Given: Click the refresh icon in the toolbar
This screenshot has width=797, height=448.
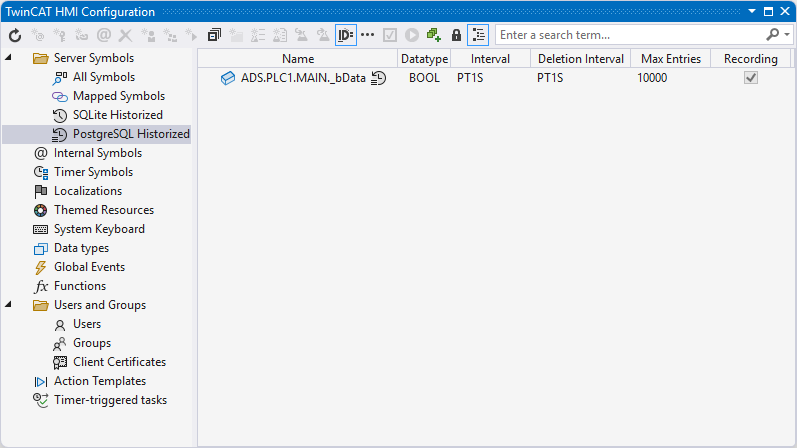Looking at the screenshot, I should 15,35.
